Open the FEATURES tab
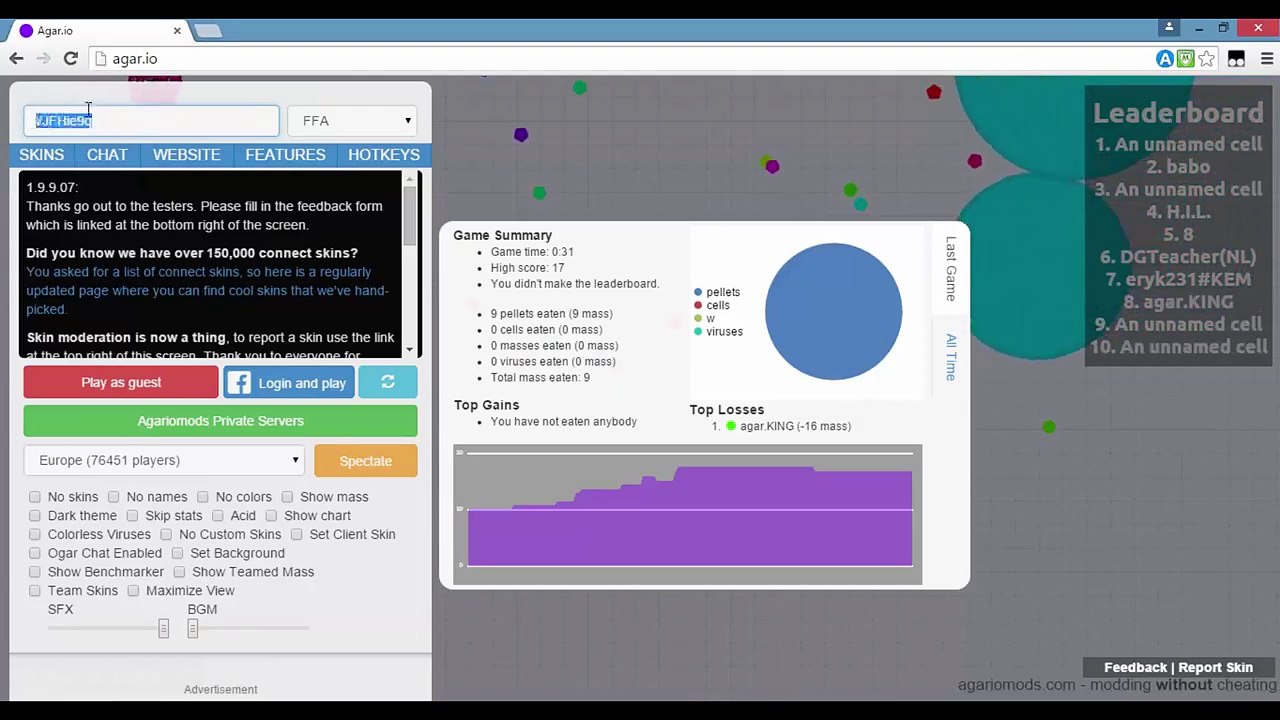Image resolution: width=1280 pixels, height=720 pixels. tap(285, 155)
